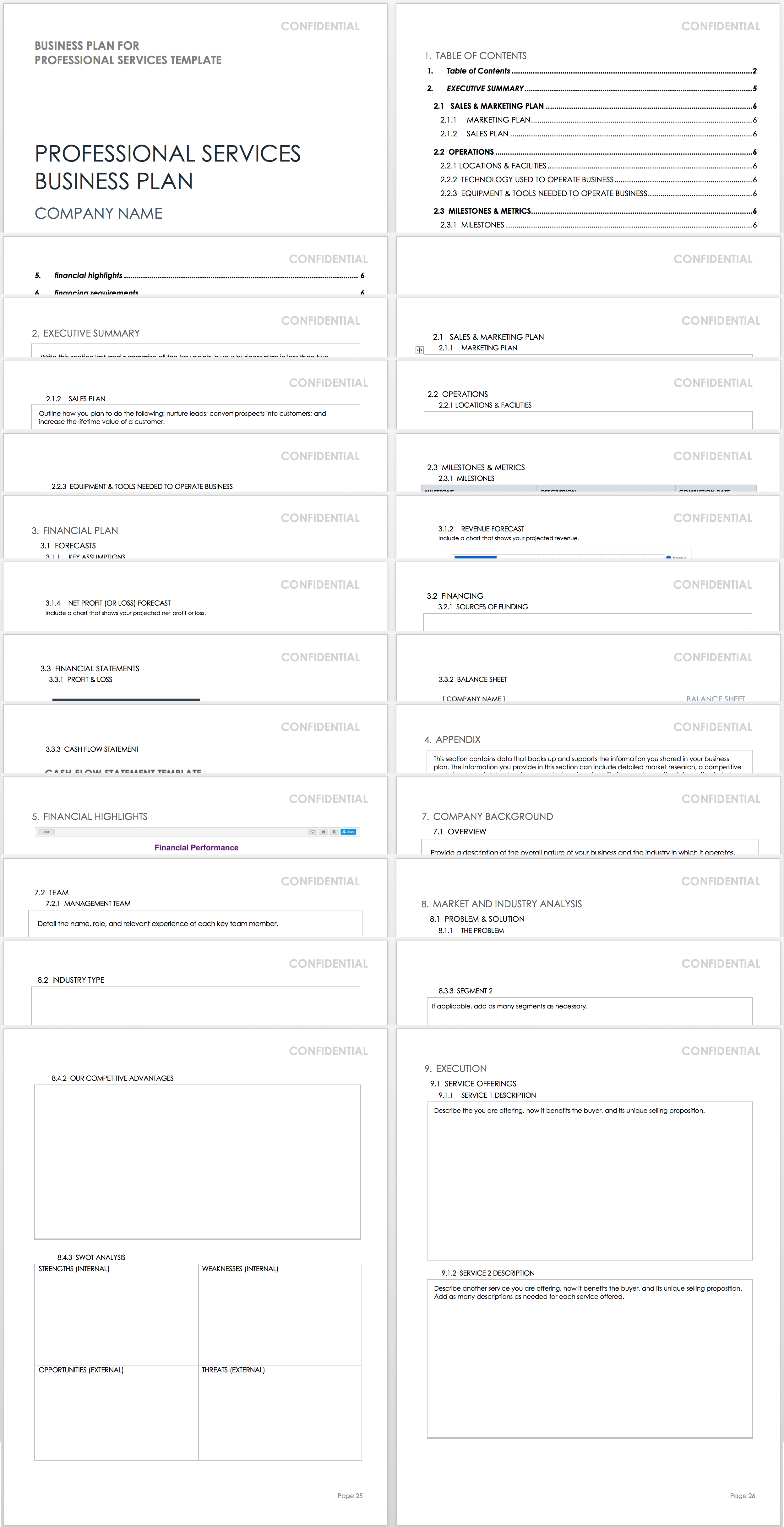Click the settings gear icon in Financial Highlights
Screen dimensions: 784x1527
[x=334, y=832]
